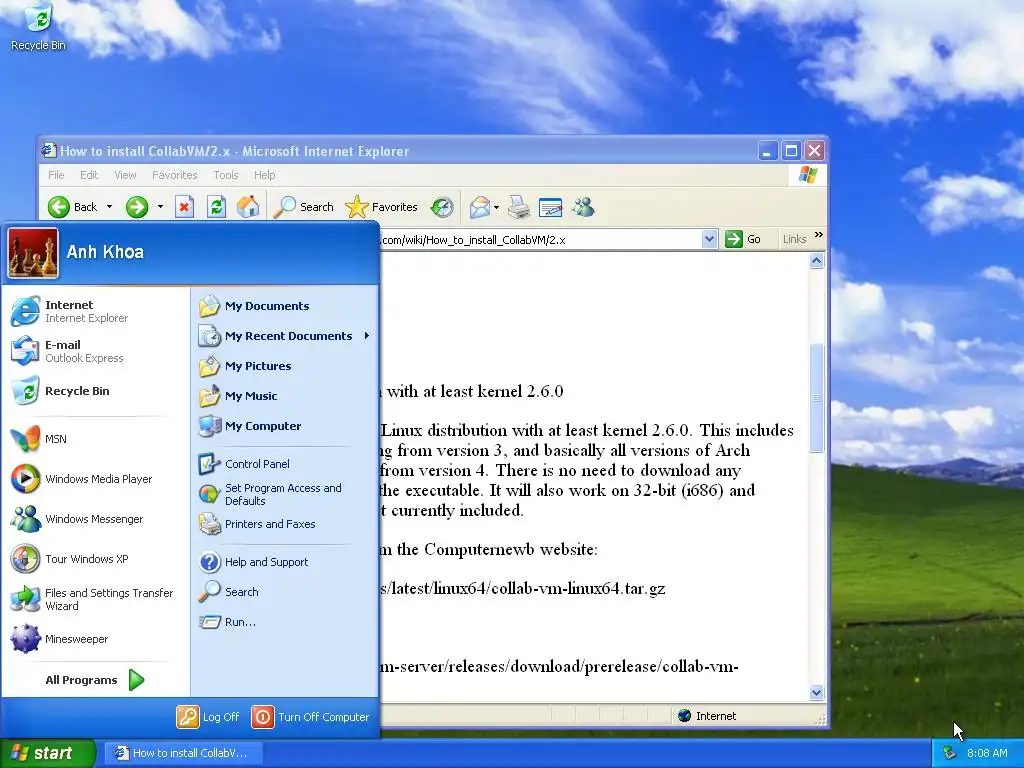Launch MSN from Start menu
The width and height of the screenshot is (1024, 768).
click(95, 439)
